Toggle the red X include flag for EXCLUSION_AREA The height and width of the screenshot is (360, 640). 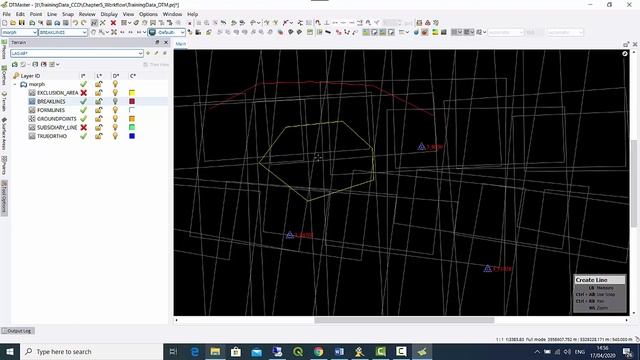[83, 93]
